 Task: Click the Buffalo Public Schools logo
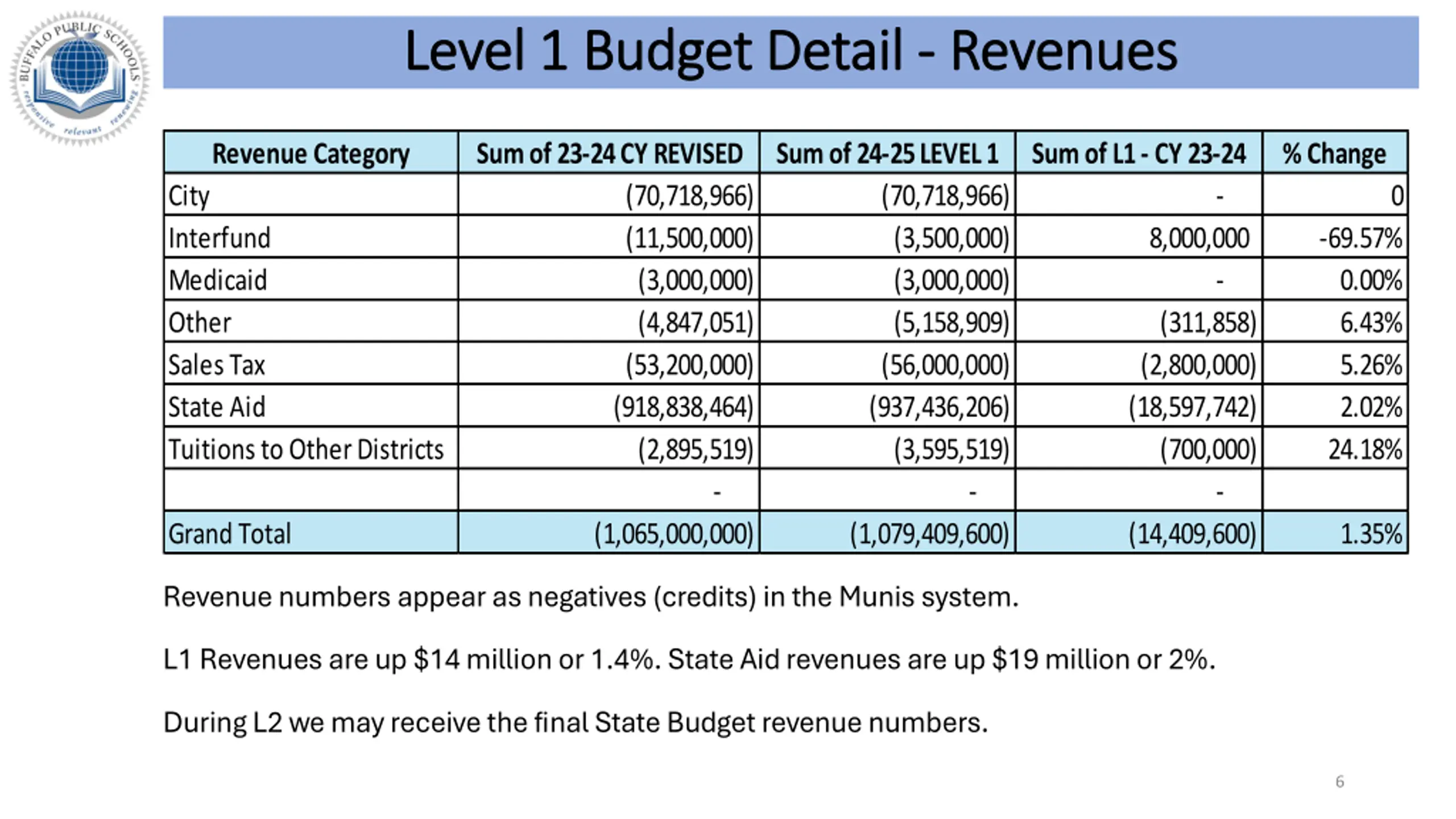click(79, 78)
